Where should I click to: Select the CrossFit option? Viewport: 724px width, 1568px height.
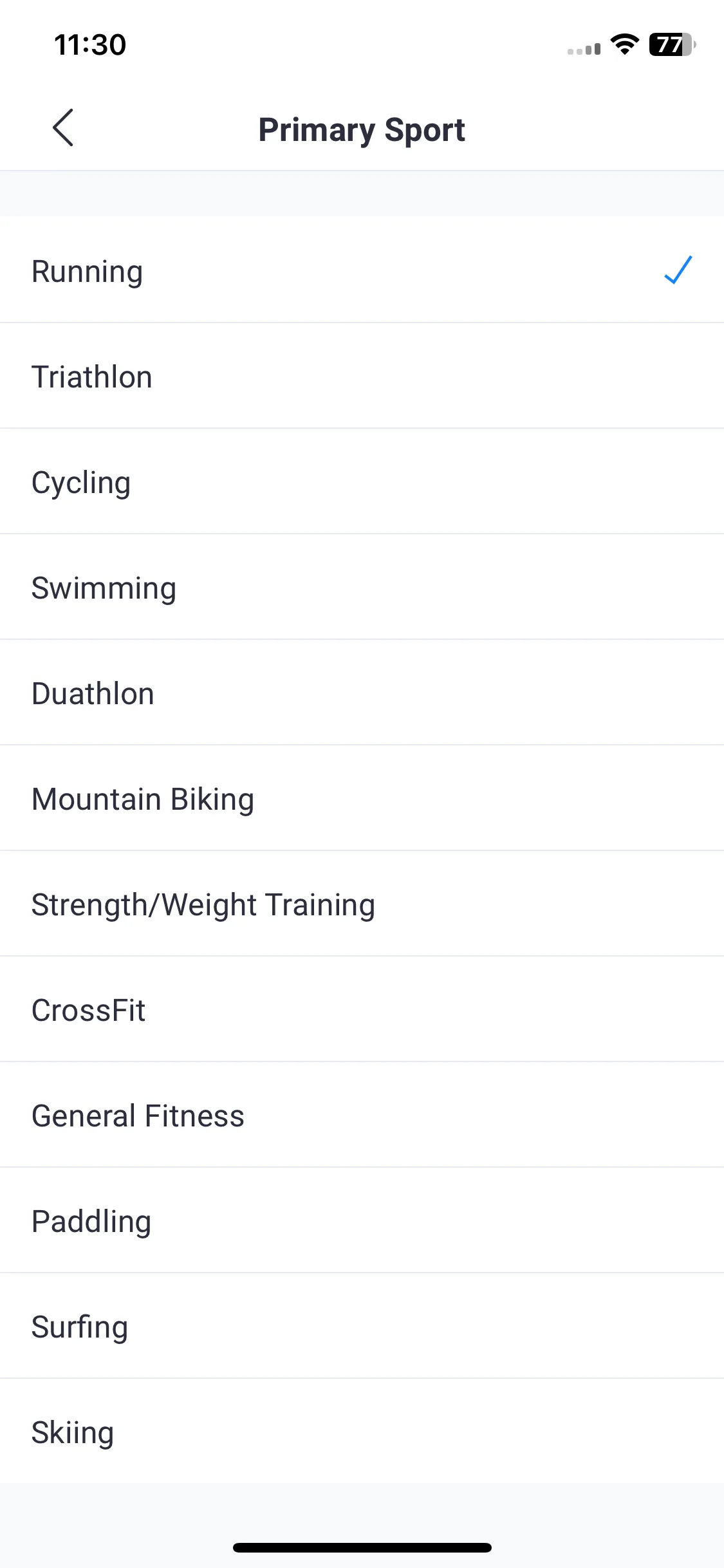click(x=362, y=1009)
